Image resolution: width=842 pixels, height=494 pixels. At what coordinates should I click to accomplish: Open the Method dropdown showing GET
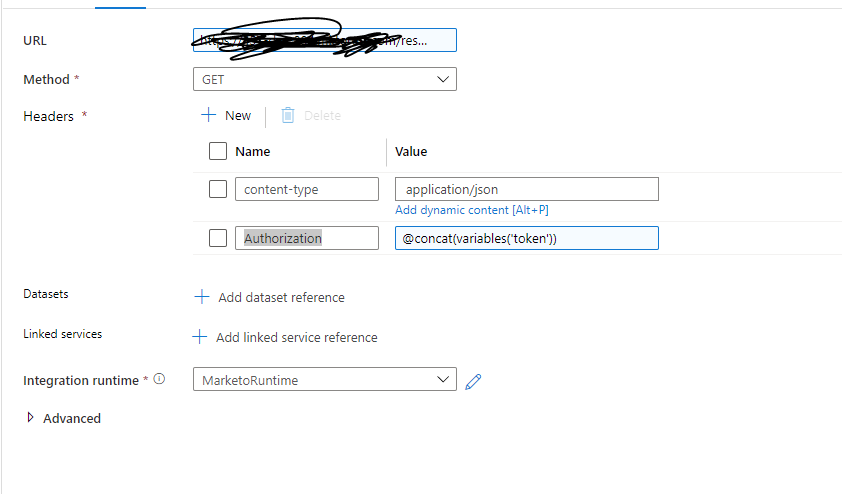[x=325, y=79]
